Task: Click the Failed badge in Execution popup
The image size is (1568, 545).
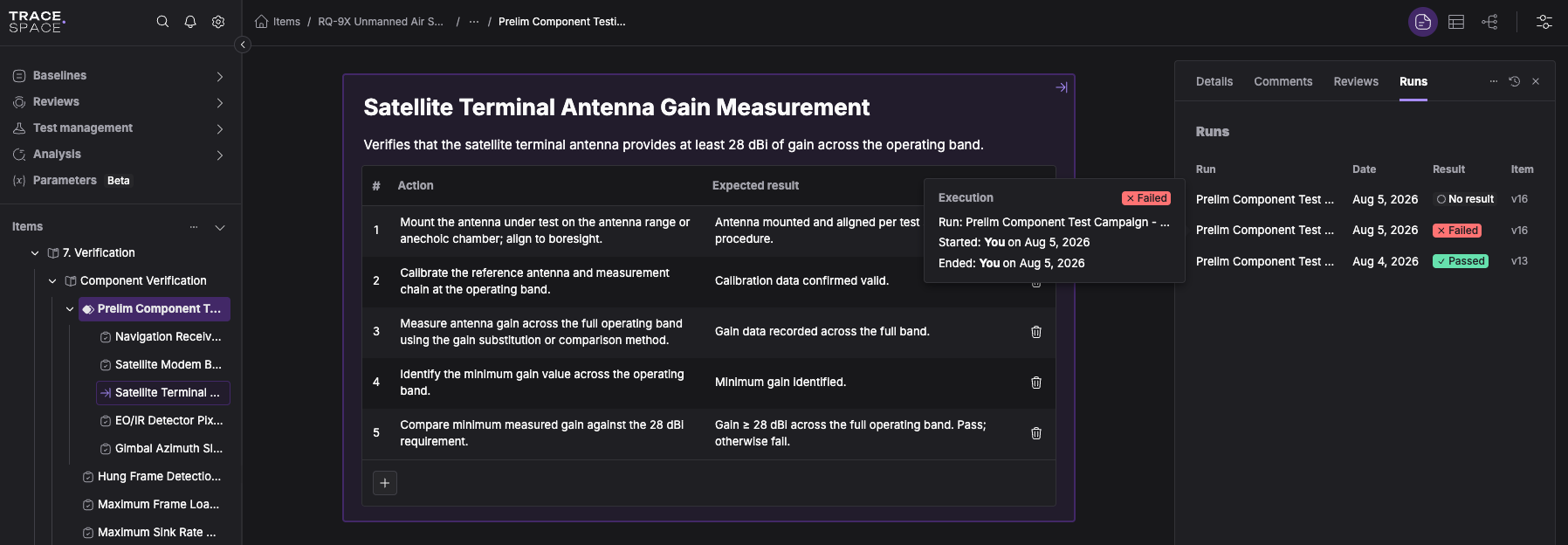Action: [x=1146, y=198]
